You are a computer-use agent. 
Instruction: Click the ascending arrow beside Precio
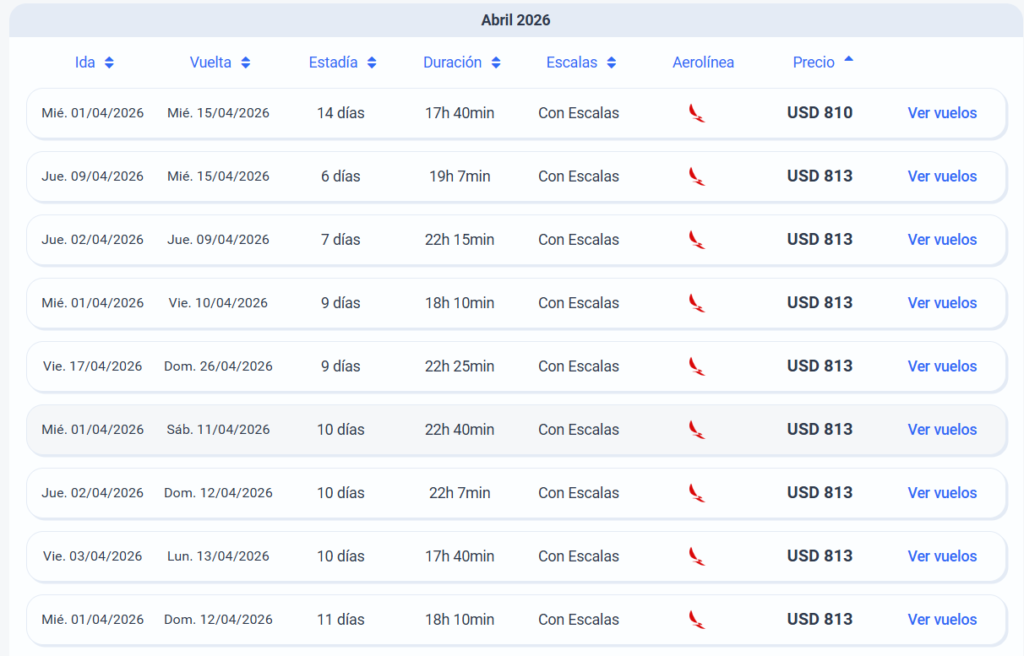(x=848, y=59)
